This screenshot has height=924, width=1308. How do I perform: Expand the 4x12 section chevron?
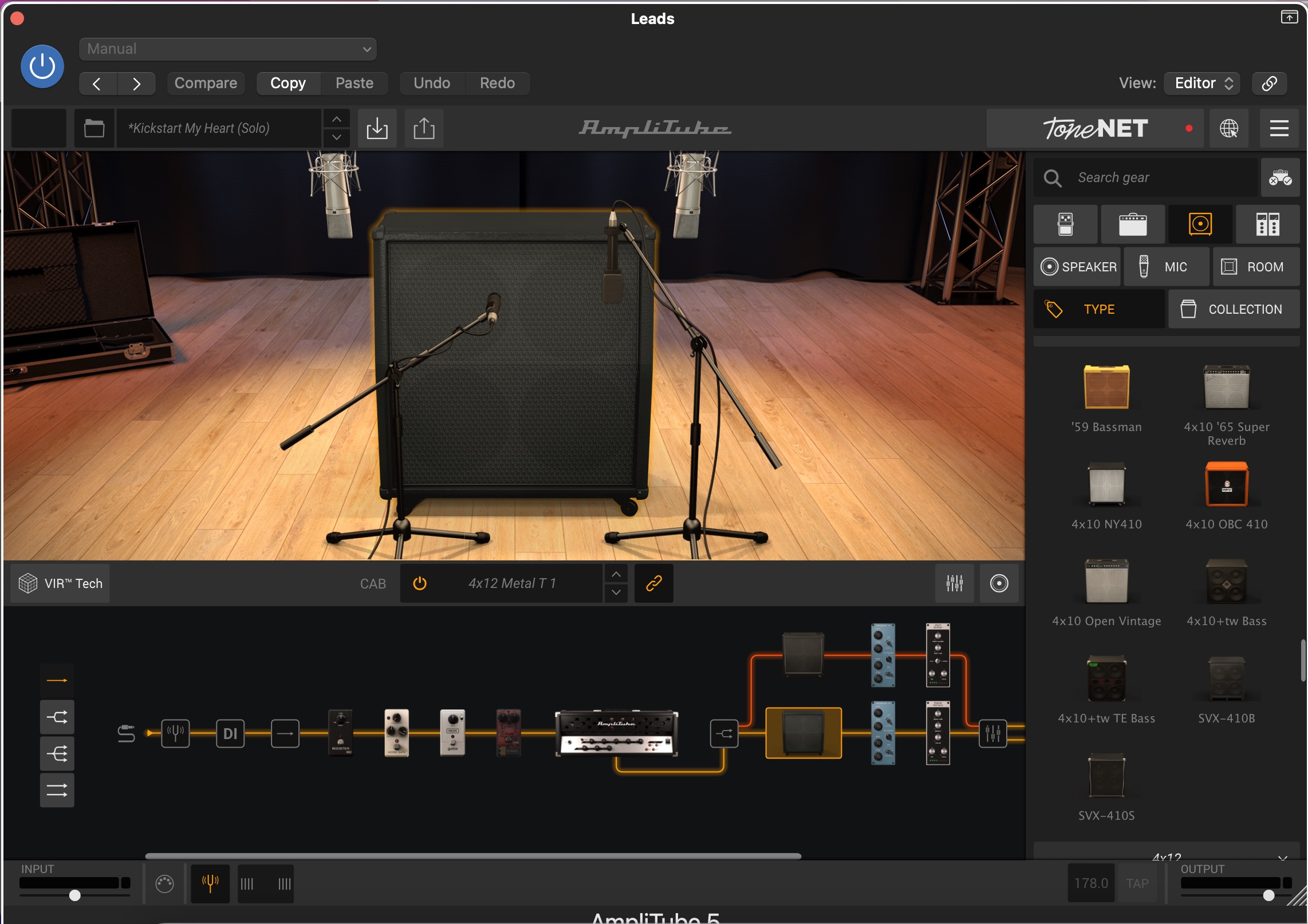click(x=1282, y=857)
